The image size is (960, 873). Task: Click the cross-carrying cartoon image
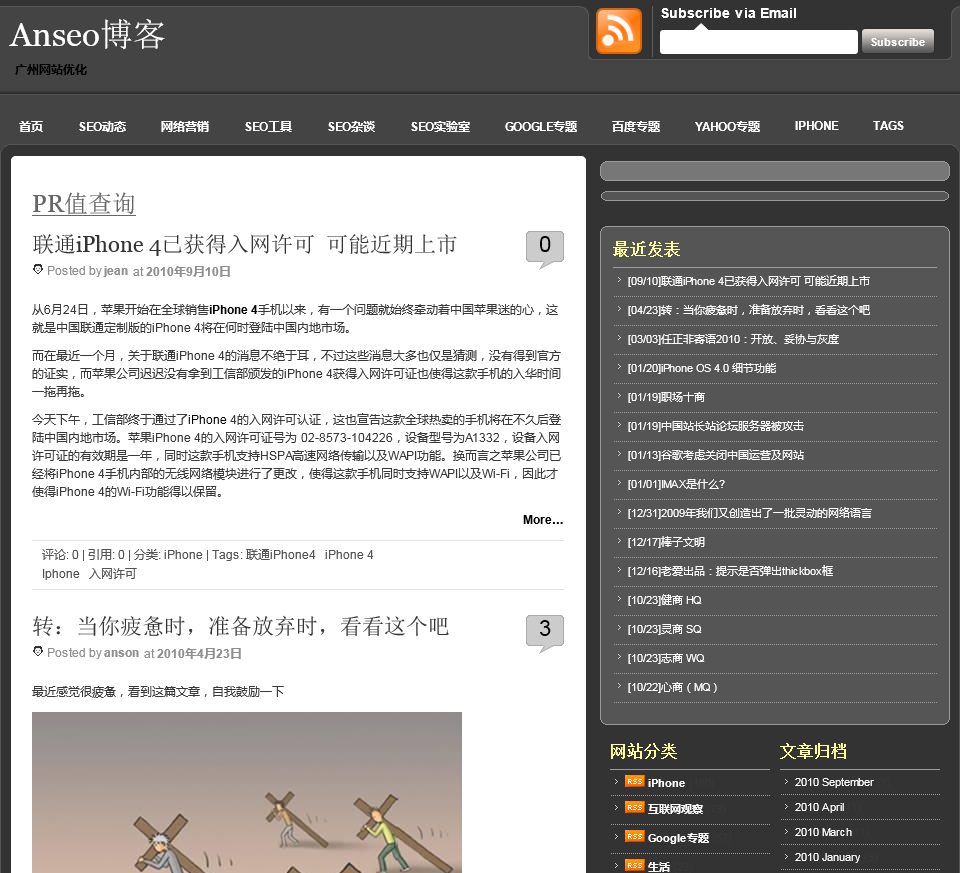pyautogui.click(x=247, y=792)
